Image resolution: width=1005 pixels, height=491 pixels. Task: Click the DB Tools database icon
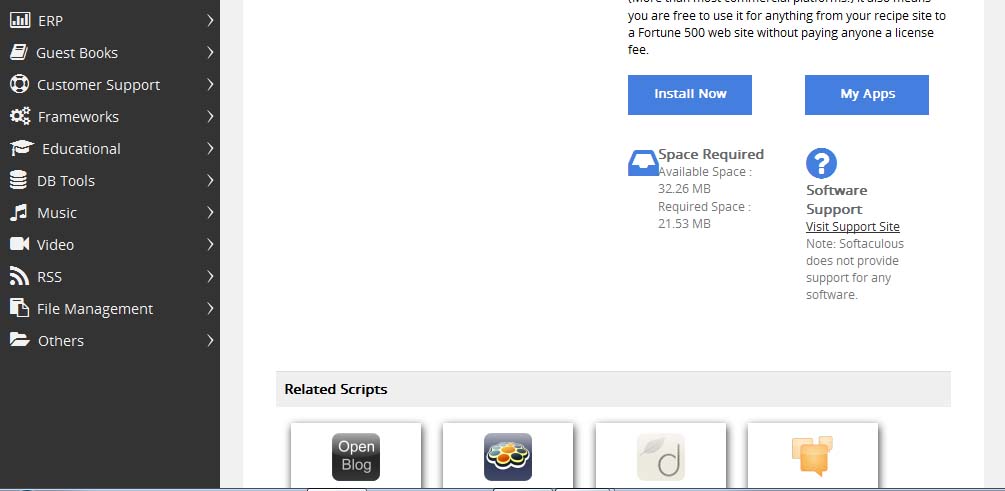click(x=18, y=180)
